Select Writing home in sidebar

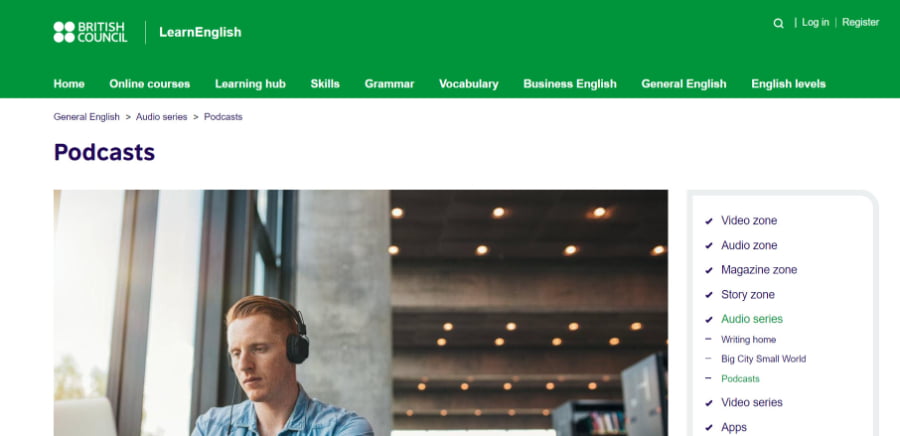point(748,340)
